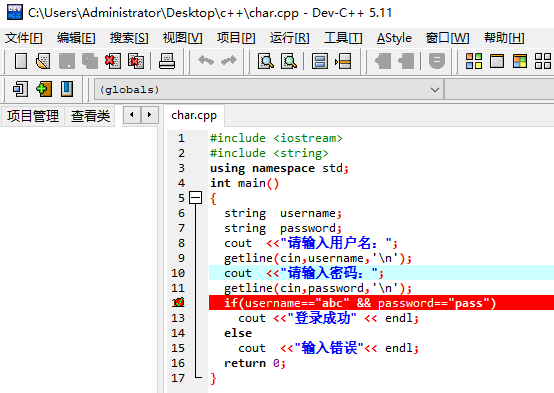Open the (globals) scope dropdown
This screenshot has width=554, height=393.
coord(269,90)
